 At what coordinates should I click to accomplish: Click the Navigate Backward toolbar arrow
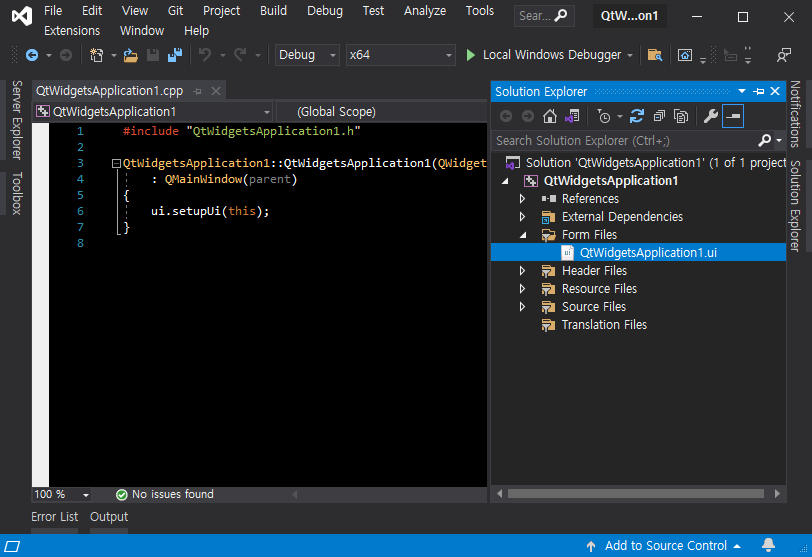point(32,55)
